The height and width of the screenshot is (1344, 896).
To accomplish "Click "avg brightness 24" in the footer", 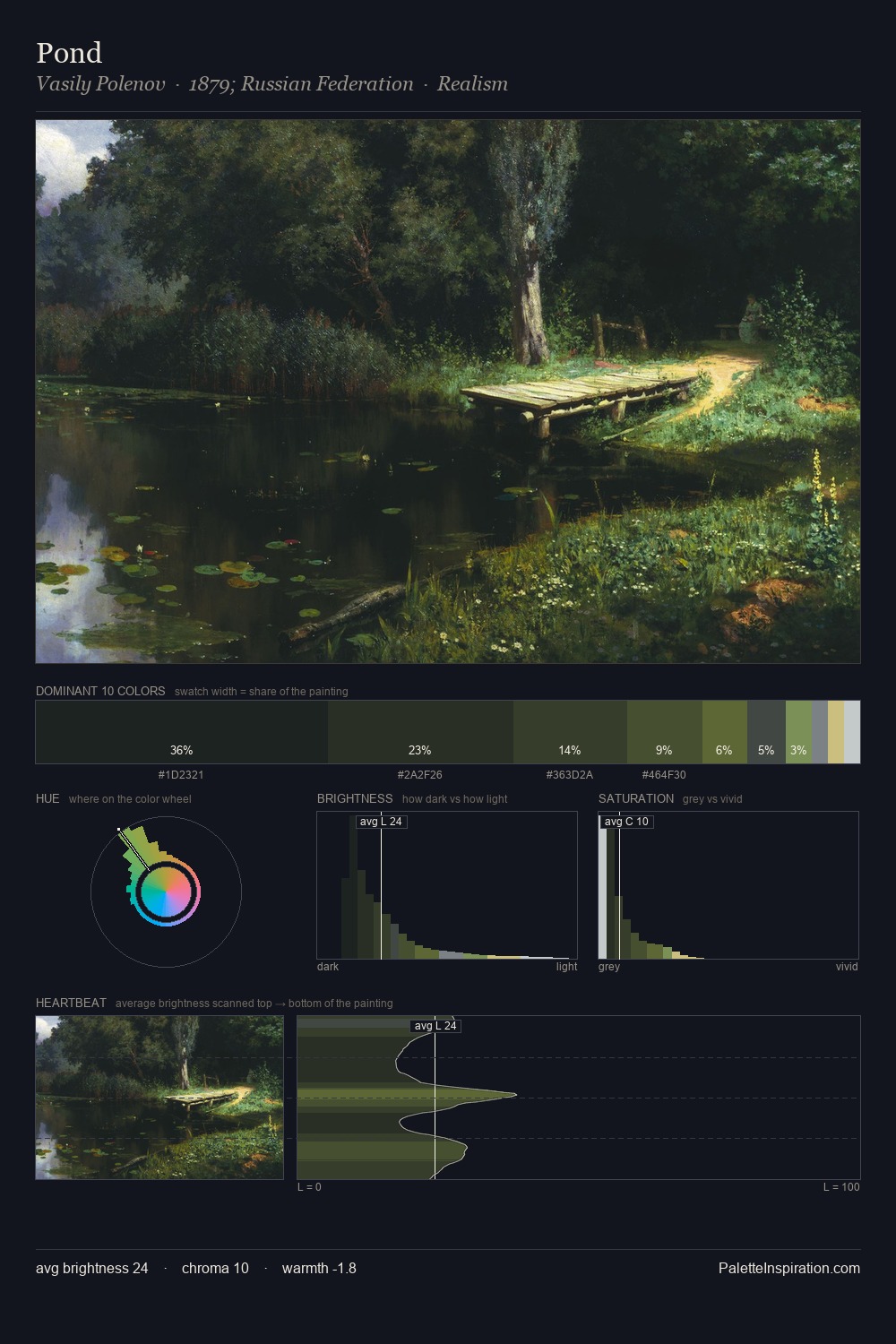I will (x=92, y=1268).
